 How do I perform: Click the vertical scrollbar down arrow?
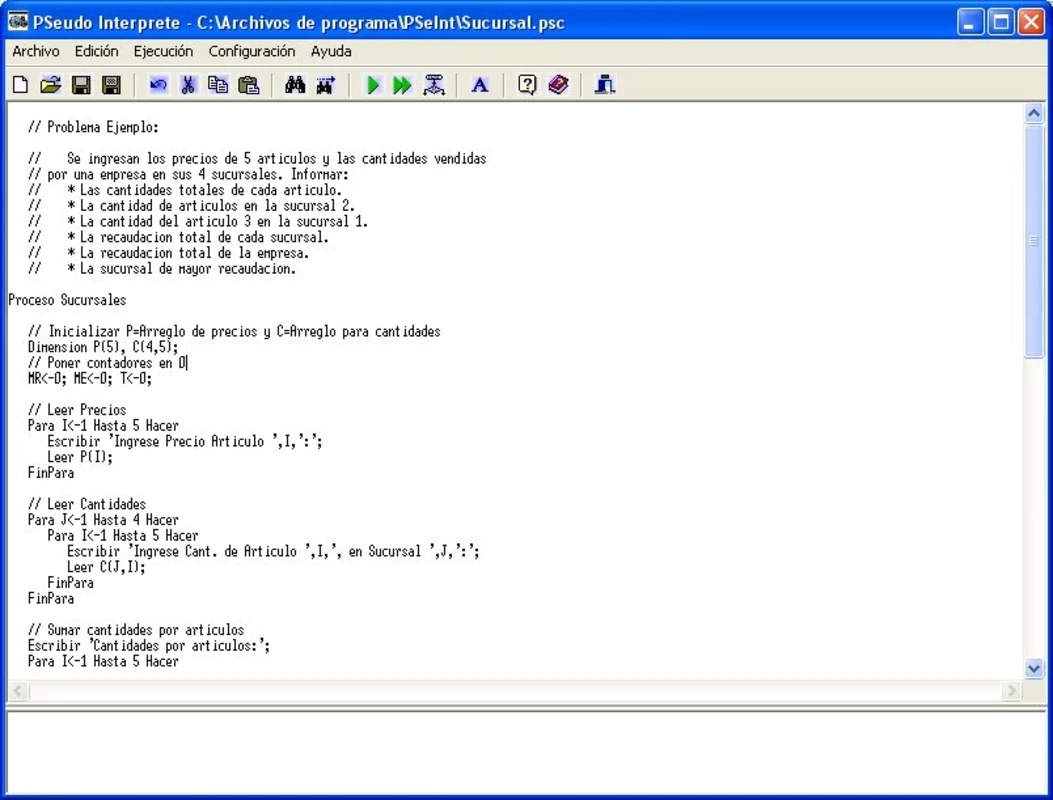coord(1035,668)
